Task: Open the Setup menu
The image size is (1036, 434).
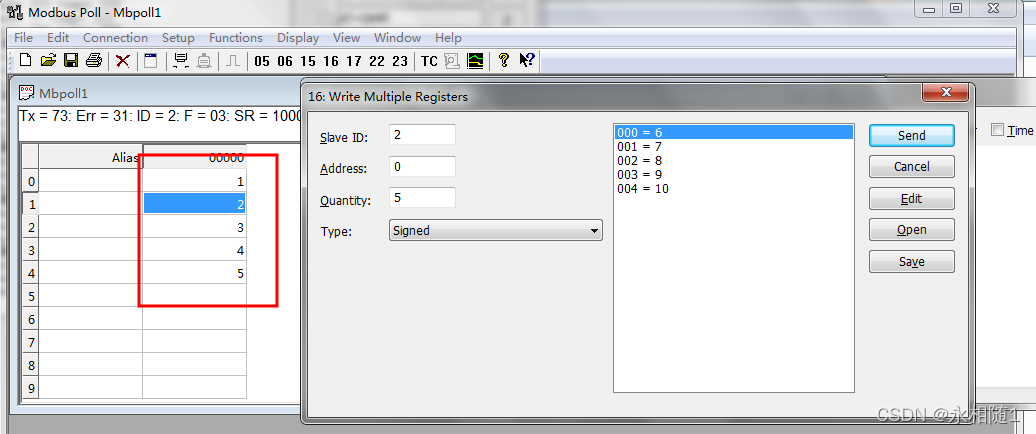Action: click(178, 38)
